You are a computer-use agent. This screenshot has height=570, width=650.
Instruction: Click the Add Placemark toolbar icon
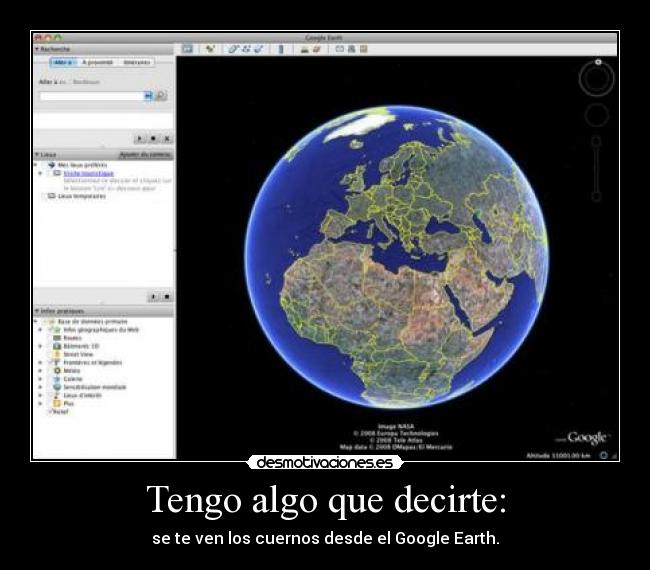pos(210,49)
